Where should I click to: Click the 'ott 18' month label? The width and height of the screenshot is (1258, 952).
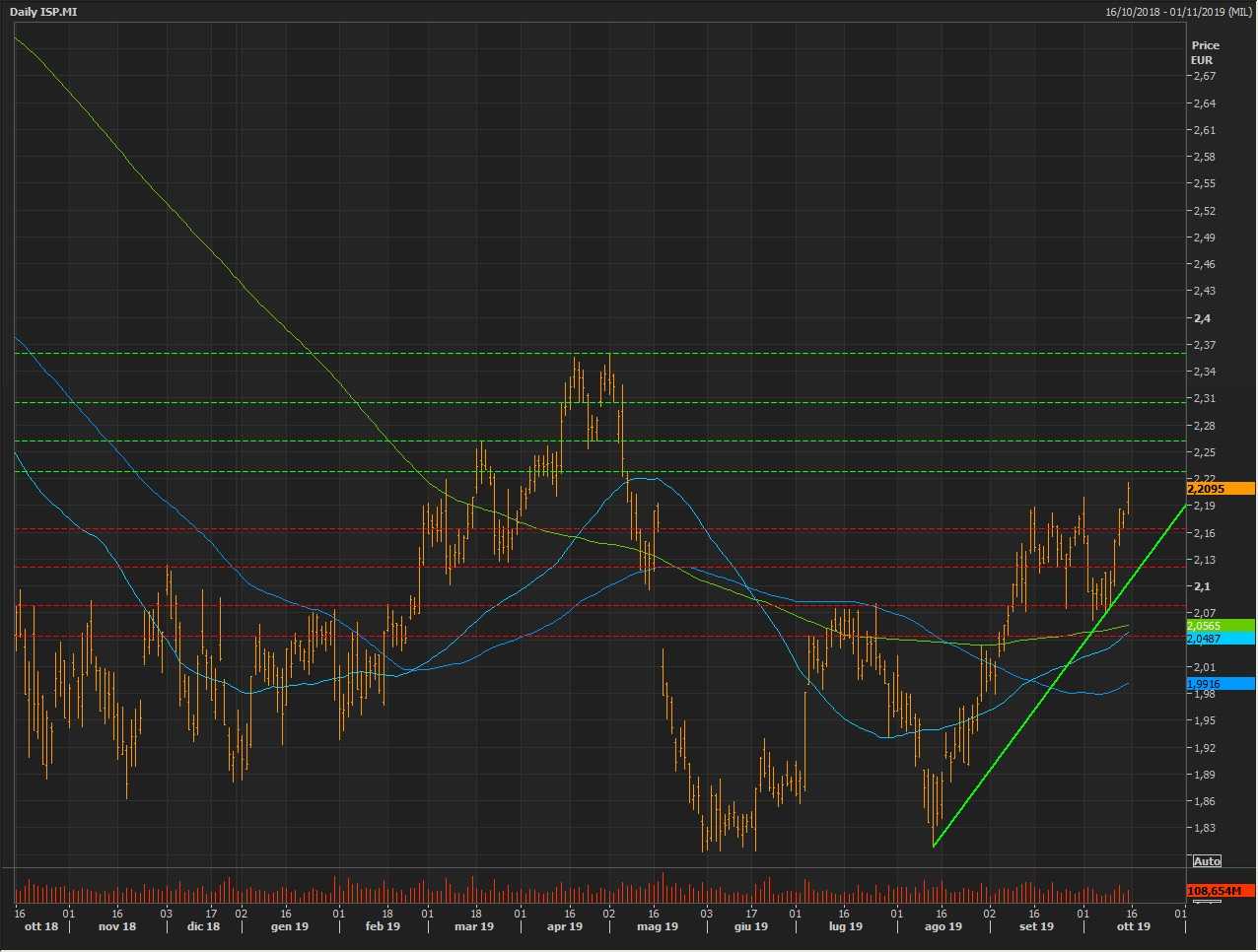41,926
